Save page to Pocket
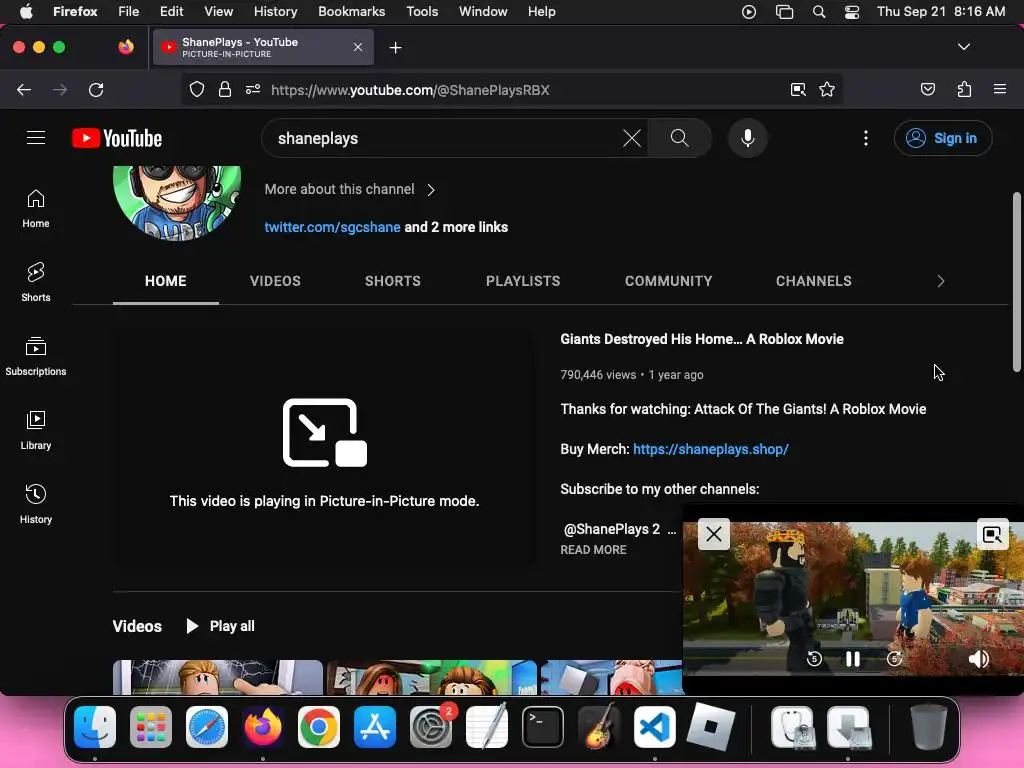 (x=928, y=89)
